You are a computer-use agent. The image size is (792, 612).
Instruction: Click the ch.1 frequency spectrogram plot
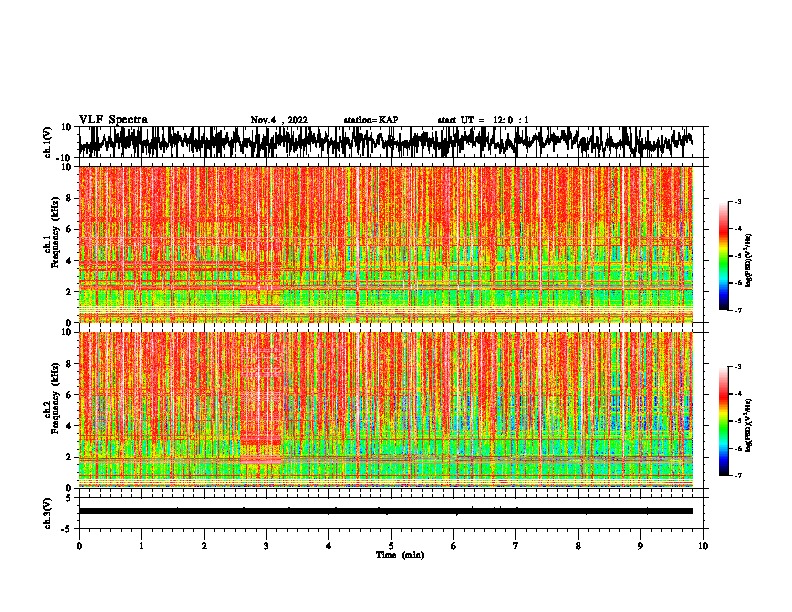[x=386, y=244]
